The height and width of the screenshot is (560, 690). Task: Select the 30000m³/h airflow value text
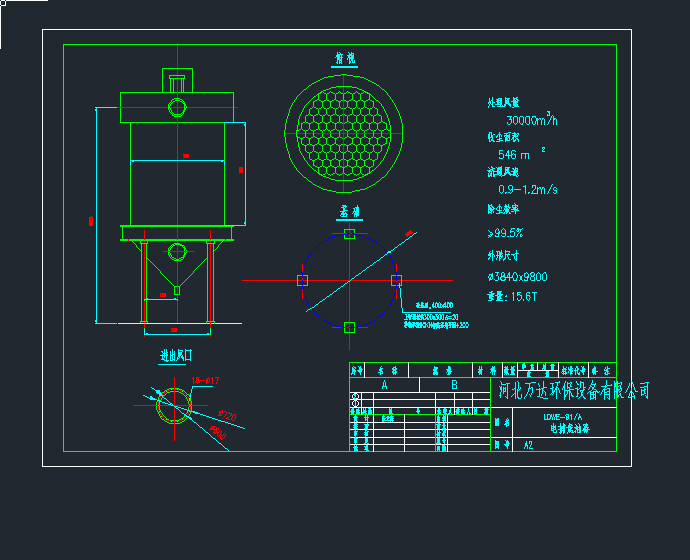522,120
